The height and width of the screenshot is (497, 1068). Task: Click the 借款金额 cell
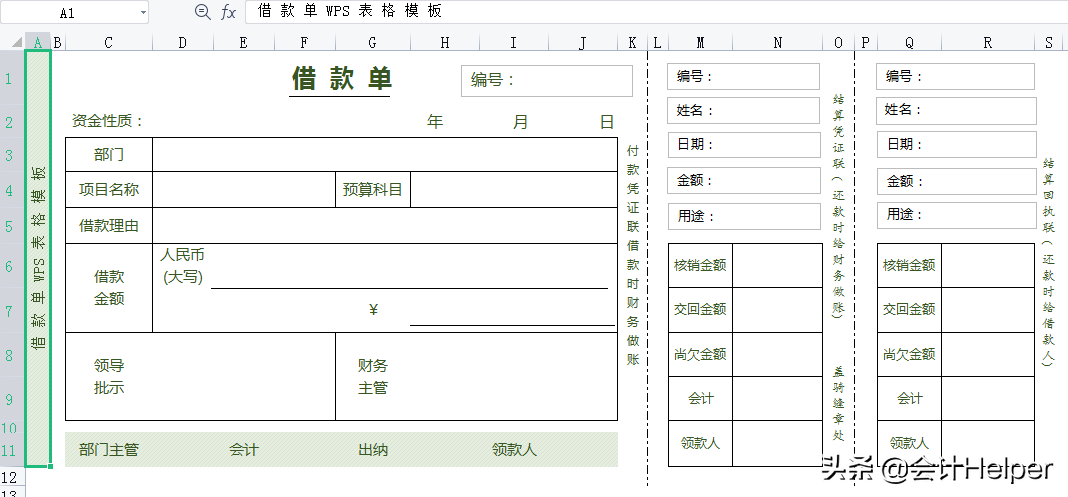(x=109, y=288)
